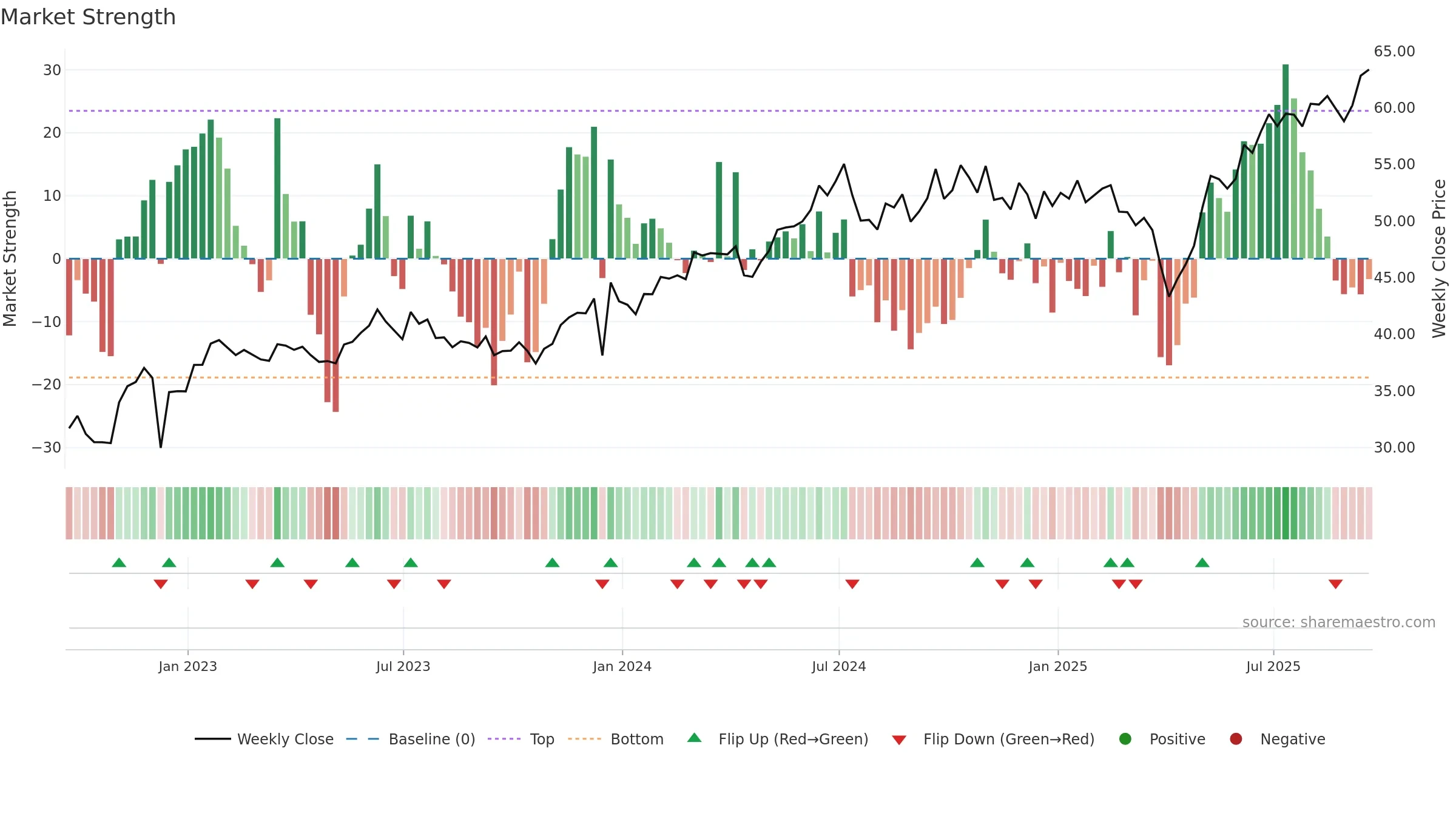The image size is (1456, 819).
Task: Click the 45.00 price axis value
Action: tap(1394, 277)
